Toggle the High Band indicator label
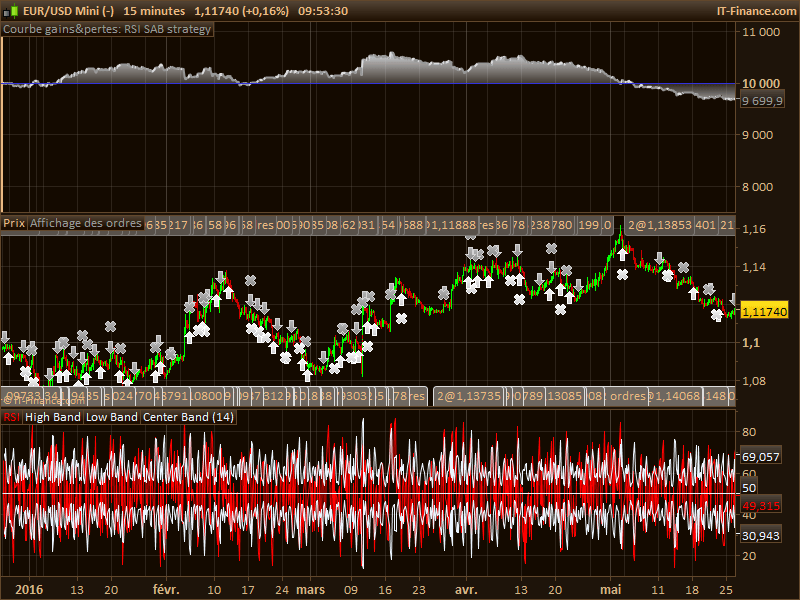800x600 pixels. (x=53, y=417)
